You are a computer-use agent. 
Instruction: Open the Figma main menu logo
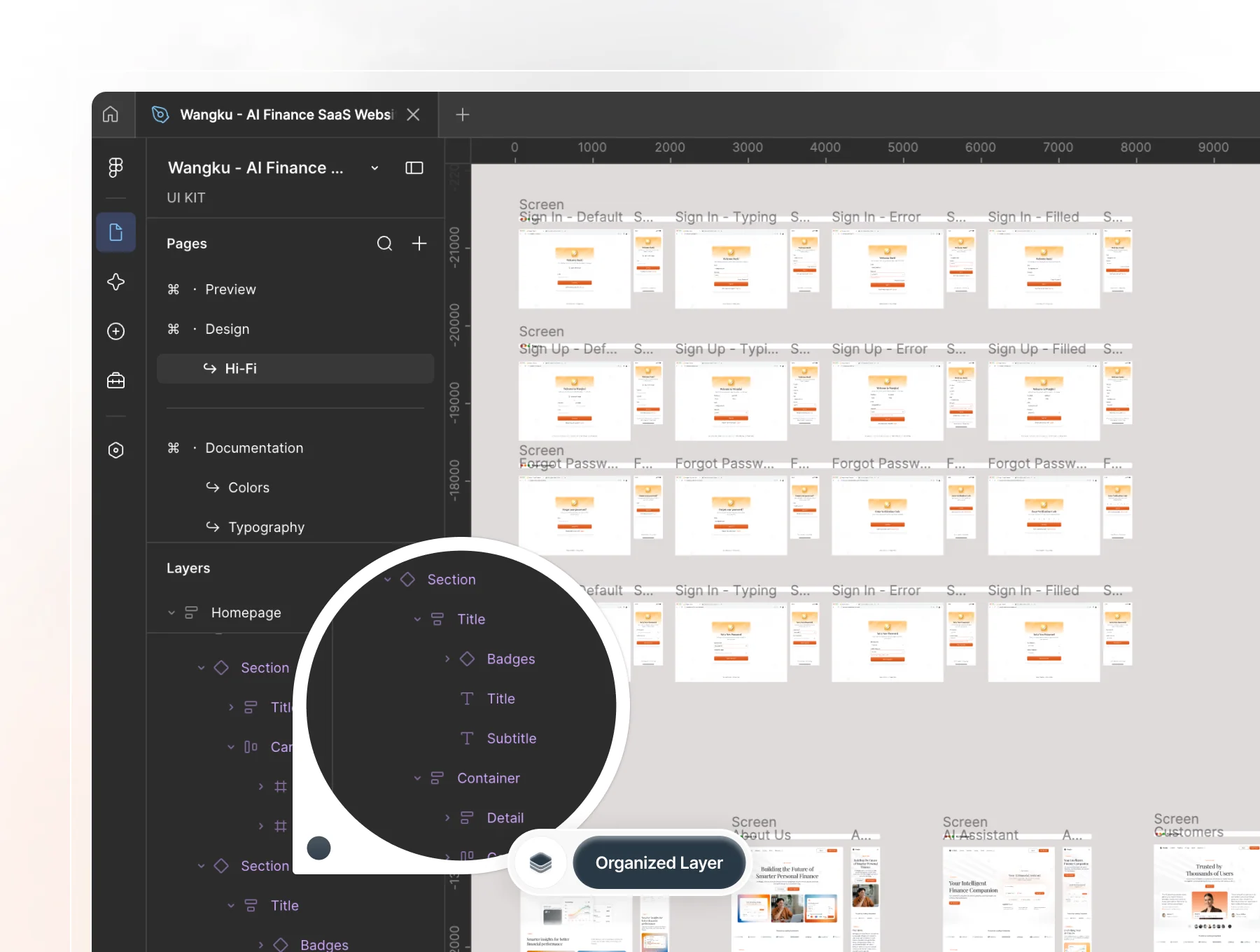[x=116, y=167]
